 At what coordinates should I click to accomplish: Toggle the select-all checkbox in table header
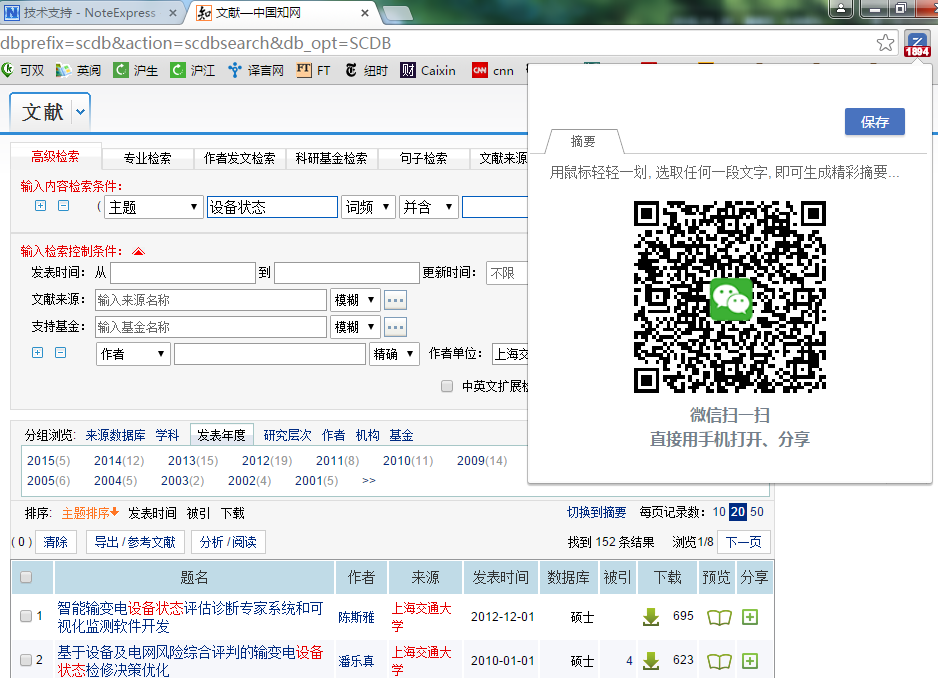pos(26,577)
